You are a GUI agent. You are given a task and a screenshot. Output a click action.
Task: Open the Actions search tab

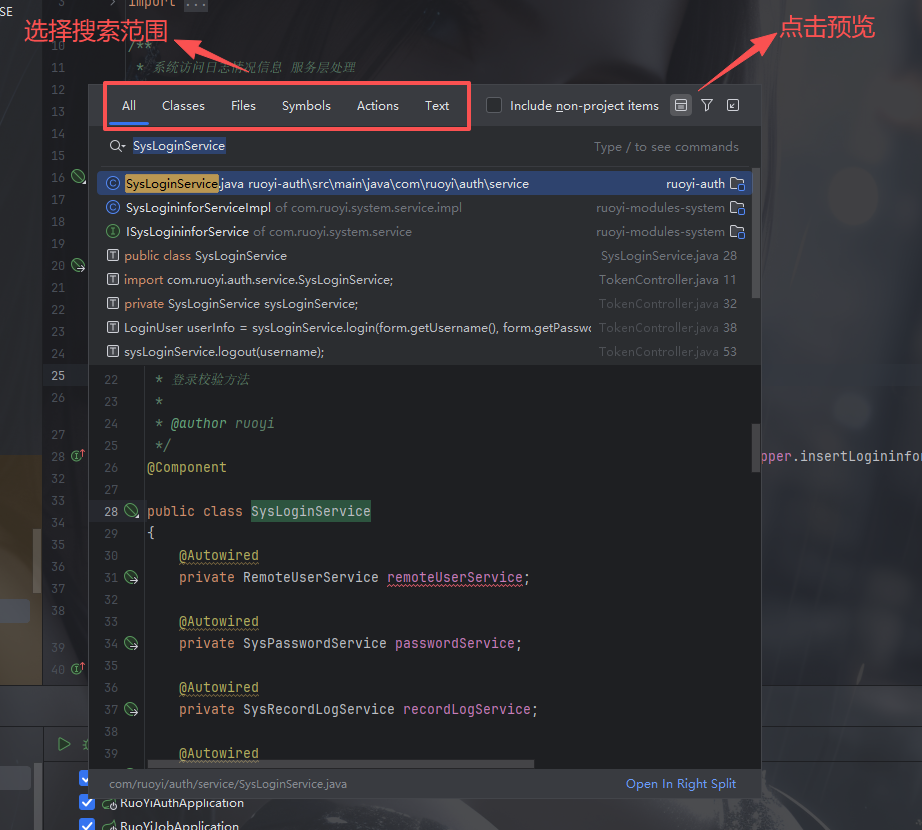378,106
